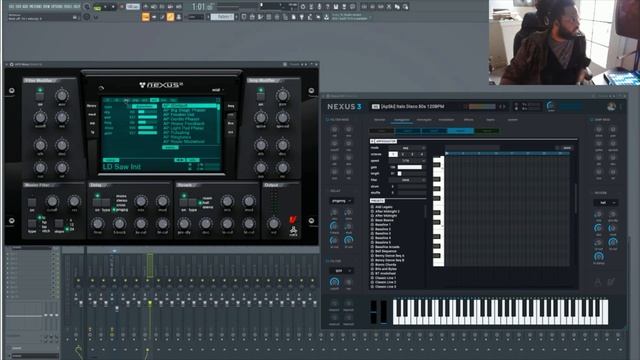Open hall reverb type dropdown in Nexus 3
The height and width of the screenshot is (360, 640).
pyautogui.click(x=605, y=202)
